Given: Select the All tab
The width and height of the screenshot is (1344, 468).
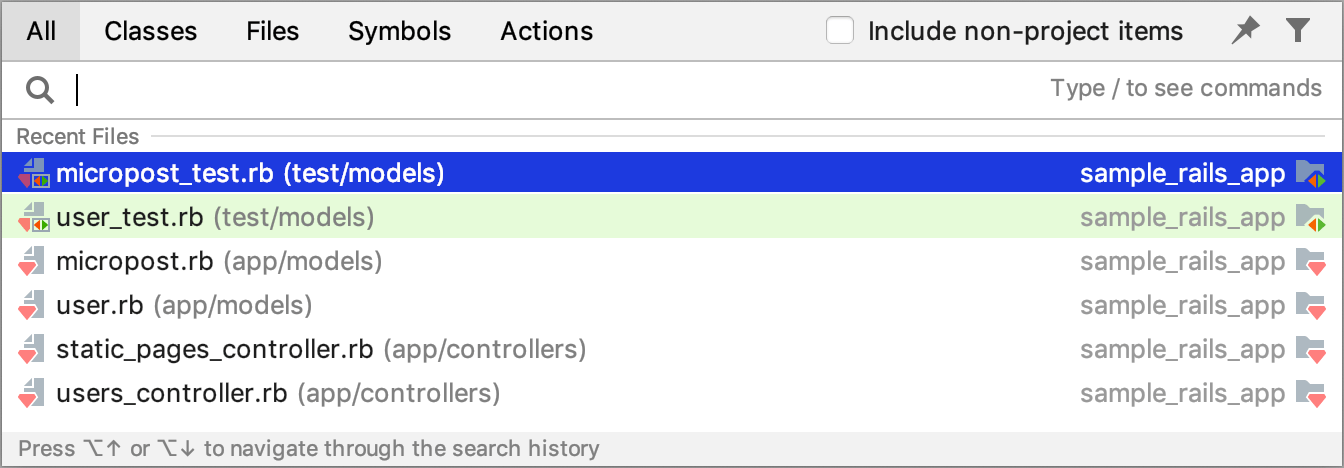Looking at the screenshot, I should (41, 31).
